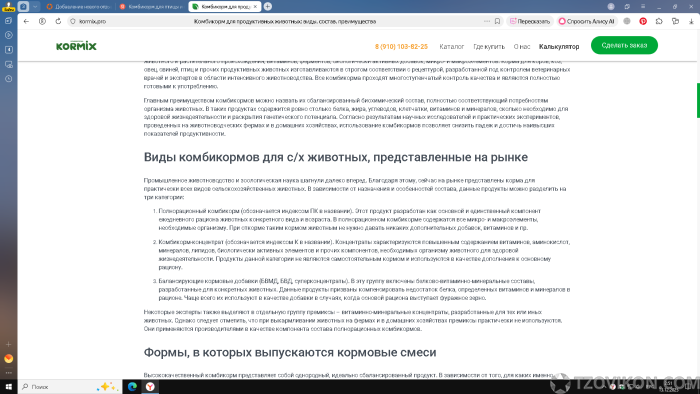
Task: Close the active Комбикорм tab
Action: coord(255,7)
